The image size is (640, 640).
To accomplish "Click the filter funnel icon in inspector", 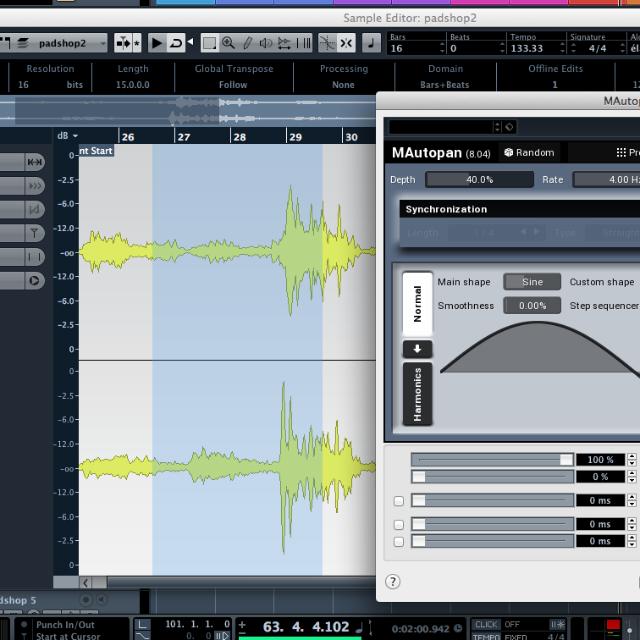I will coord(35,233).
